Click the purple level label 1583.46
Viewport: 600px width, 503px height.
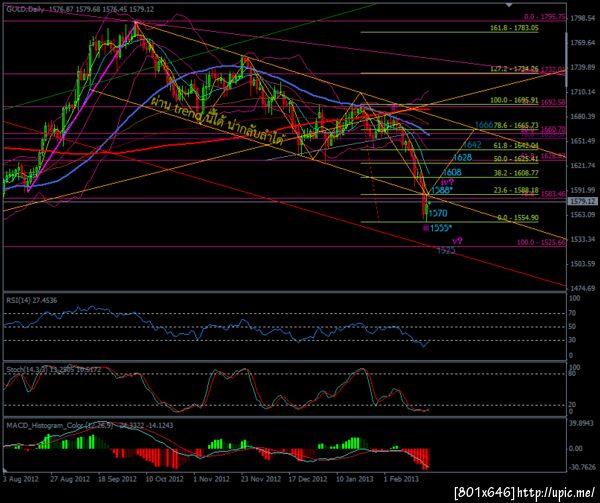554,194
